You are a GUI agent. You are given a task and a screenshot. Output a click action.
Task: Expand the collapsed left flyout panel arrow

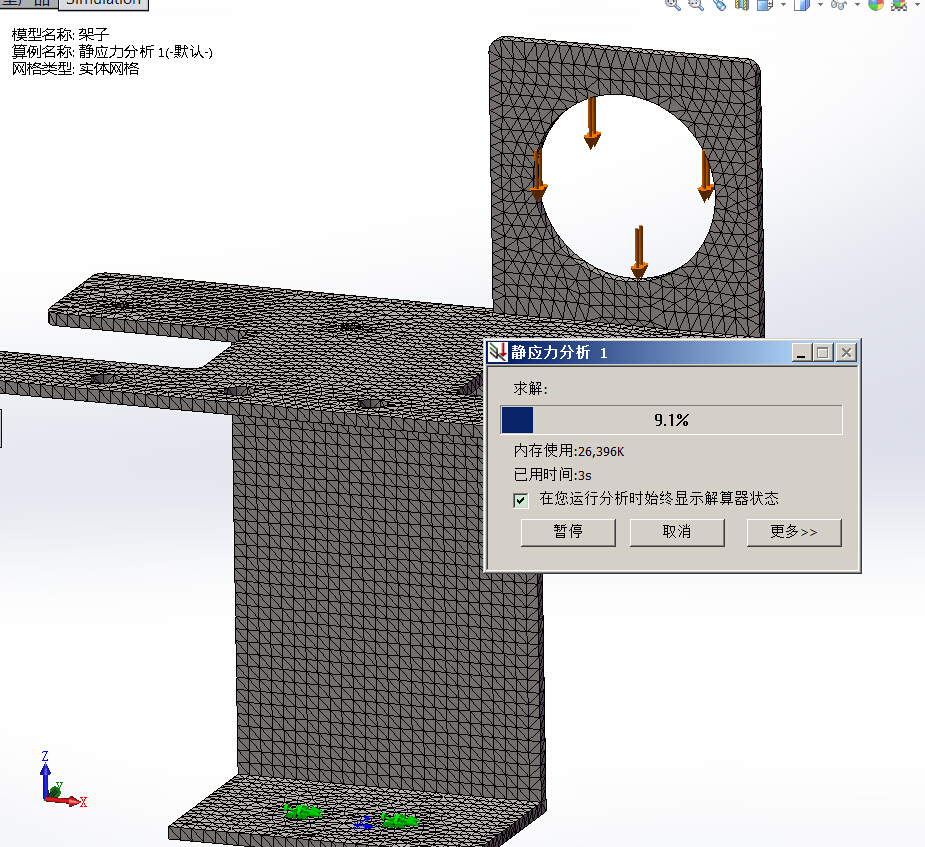pyautogui.click(x=3, y=429)
